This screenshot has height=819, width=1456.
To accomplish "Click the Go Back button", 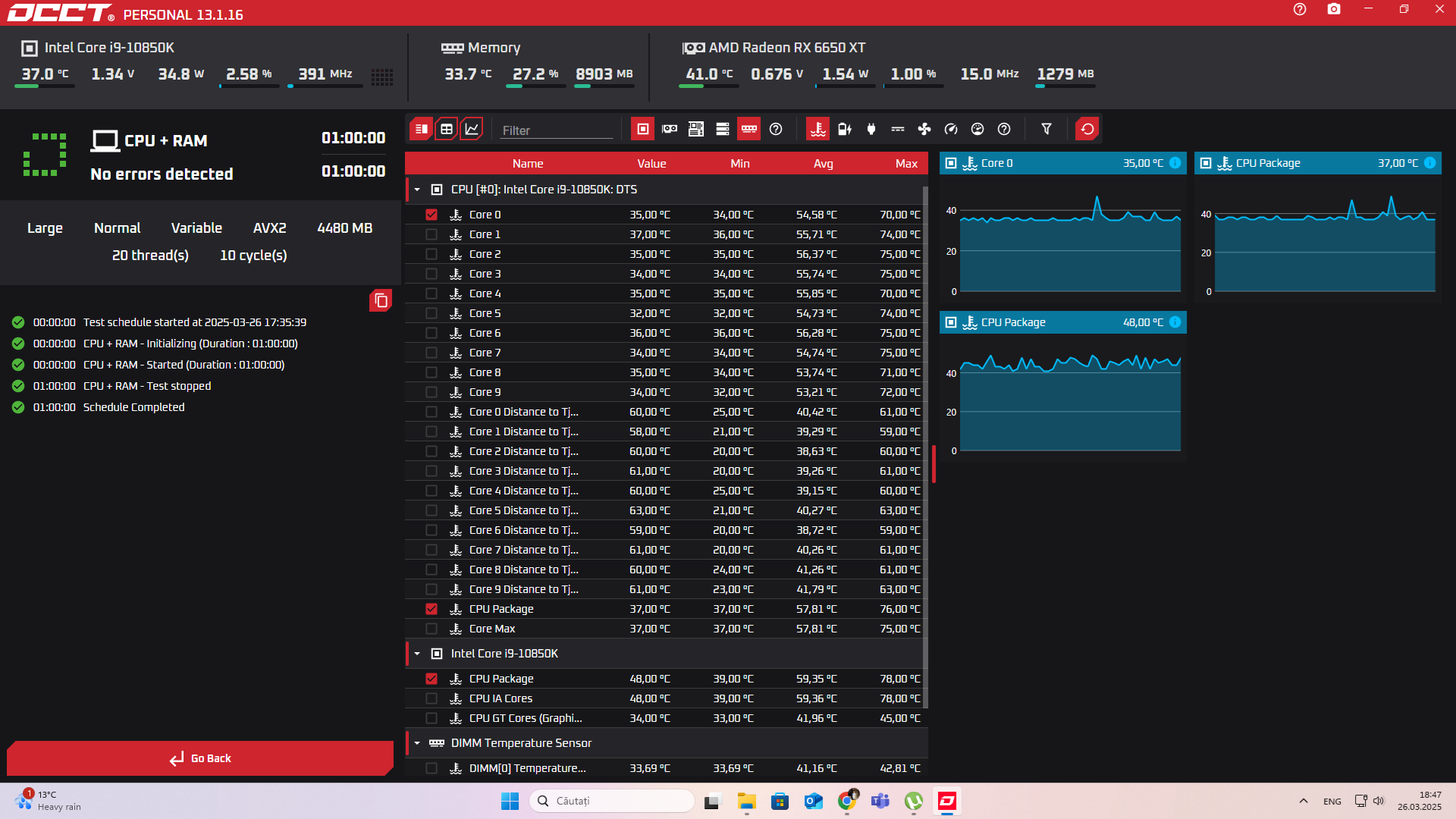I will click(x=200, y=758).
